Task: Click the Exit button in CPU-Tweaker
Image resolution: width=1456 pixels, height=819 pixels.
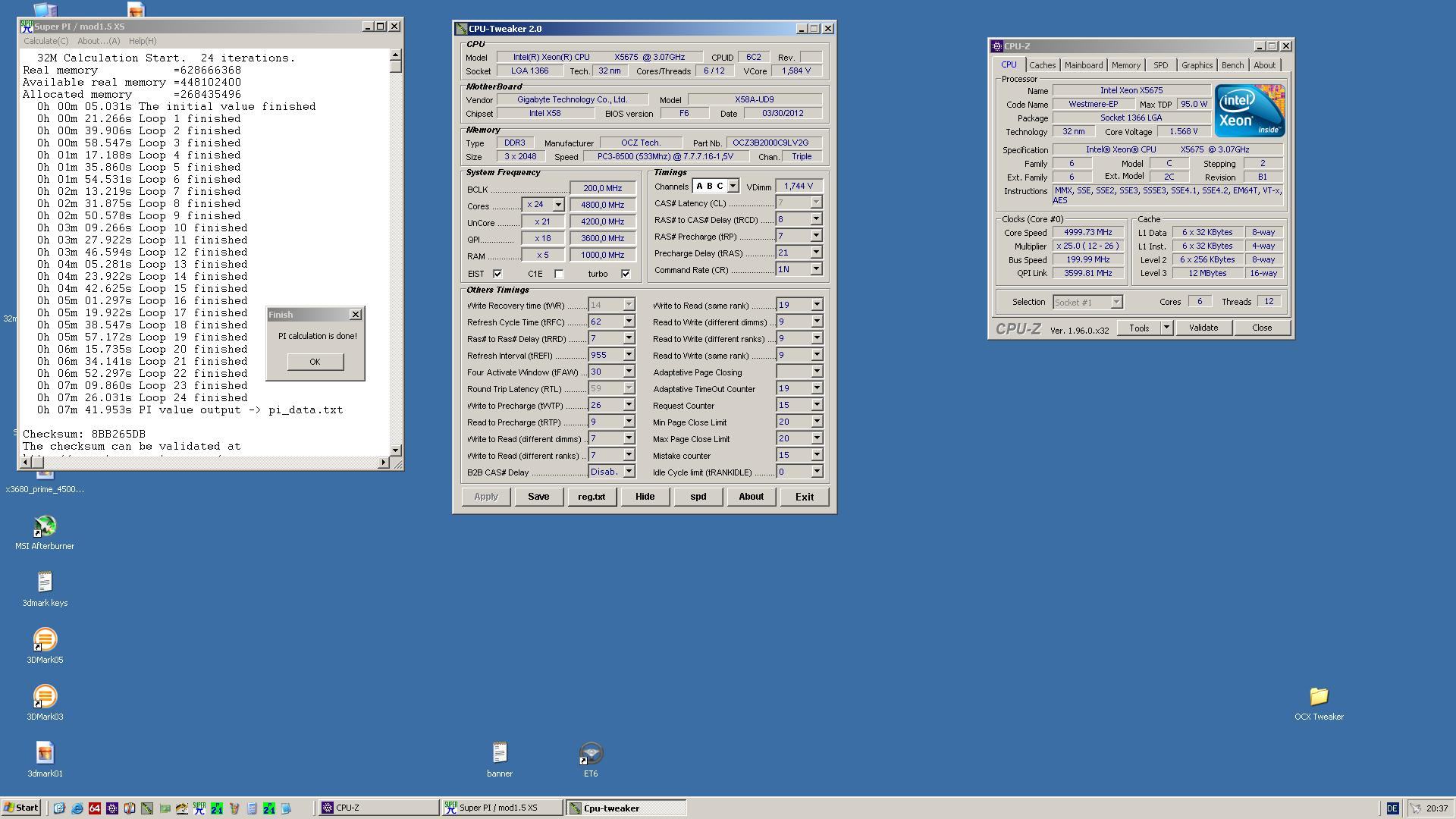Action: 804,497
